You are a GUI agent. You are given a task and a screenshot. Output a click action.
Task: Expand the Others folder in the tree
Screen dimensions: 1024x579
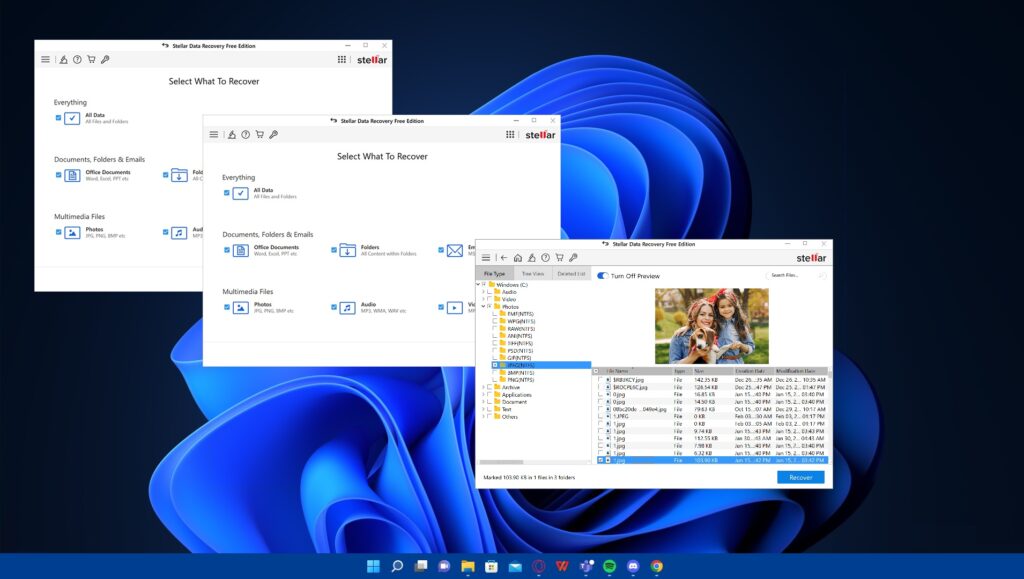point(484,416)
